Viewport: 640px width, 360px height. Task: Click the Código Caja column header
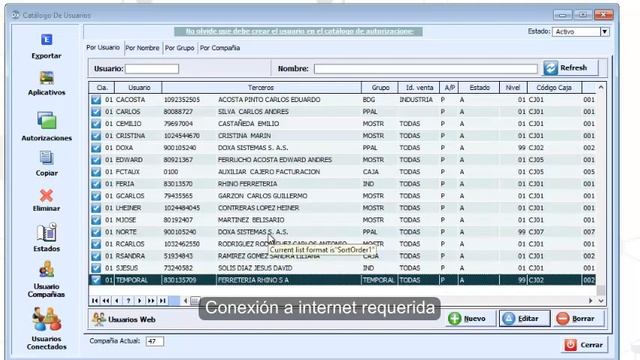click(x=554, y=87)
